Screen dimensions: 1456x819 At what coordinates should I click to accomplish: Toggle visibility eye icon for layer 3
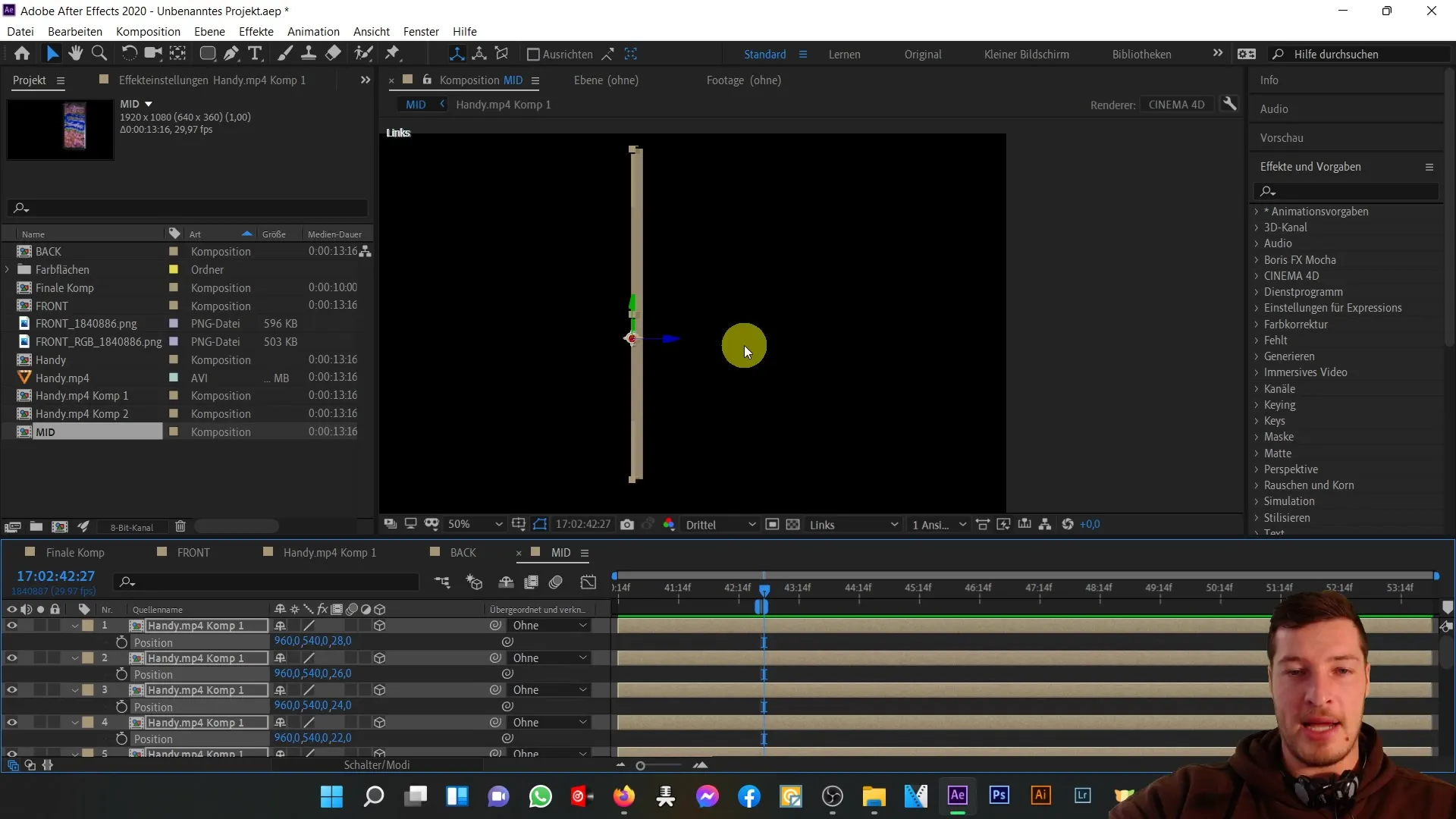tap(11, 690)
